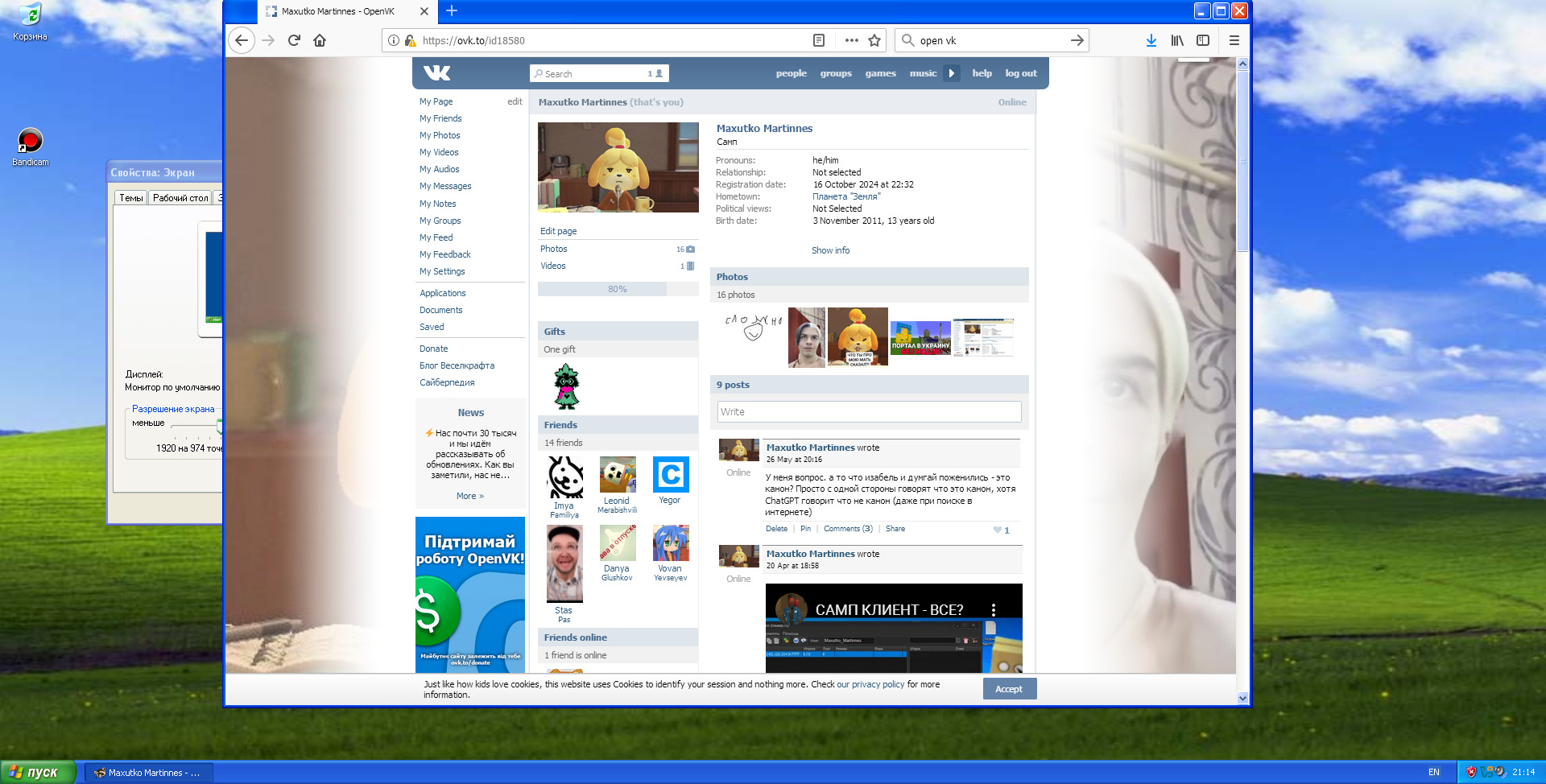1546x784 pixels.
Task: Open My Messages in left menu
Action: [445, 186]
